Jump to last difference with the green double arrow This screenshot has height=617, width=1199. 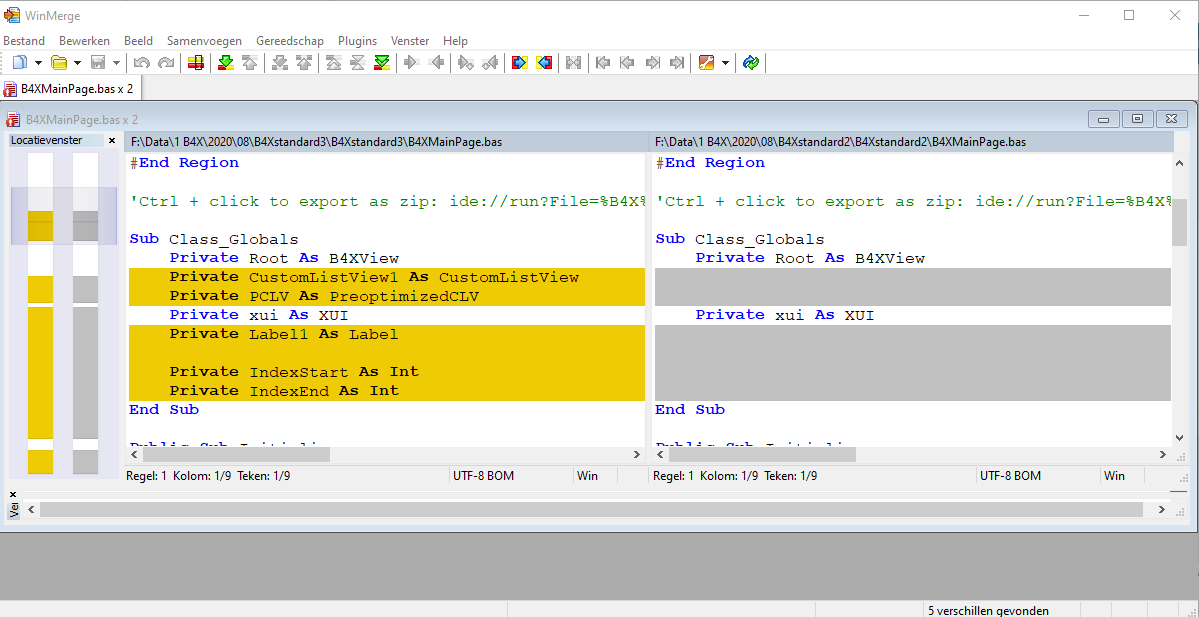pyautogui.click(x=382, y=63)
